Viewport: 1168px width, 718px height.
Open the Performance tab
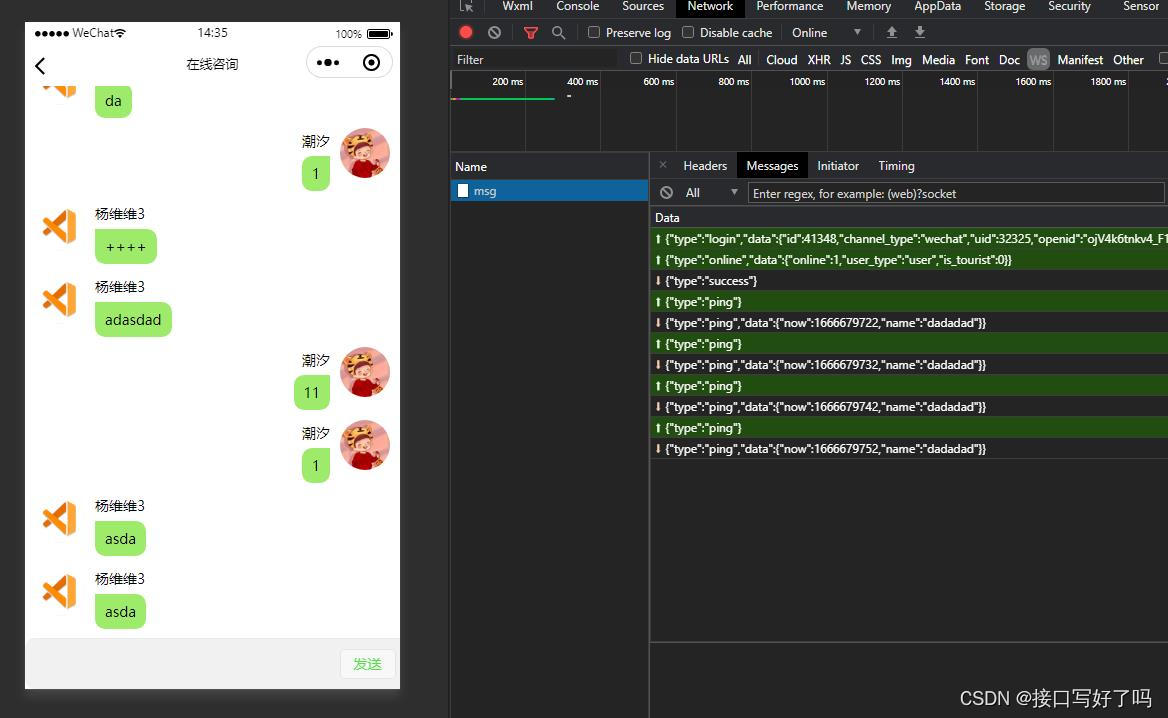coord(790,6)
